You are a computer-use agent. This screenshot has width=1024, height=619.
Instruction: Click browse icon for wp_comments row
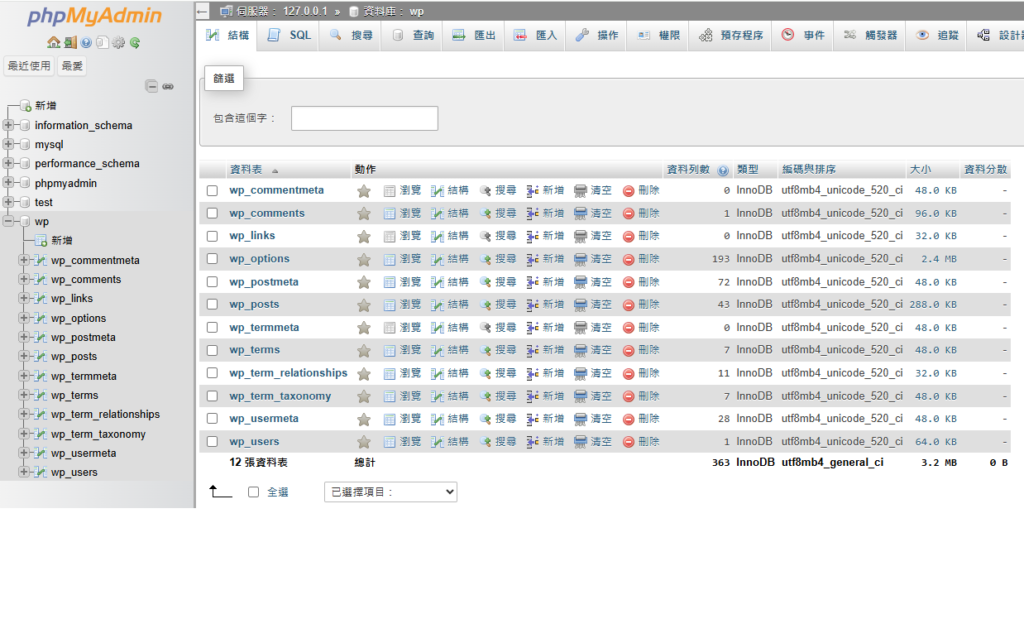pyautogui.click(x=389, y=214)
